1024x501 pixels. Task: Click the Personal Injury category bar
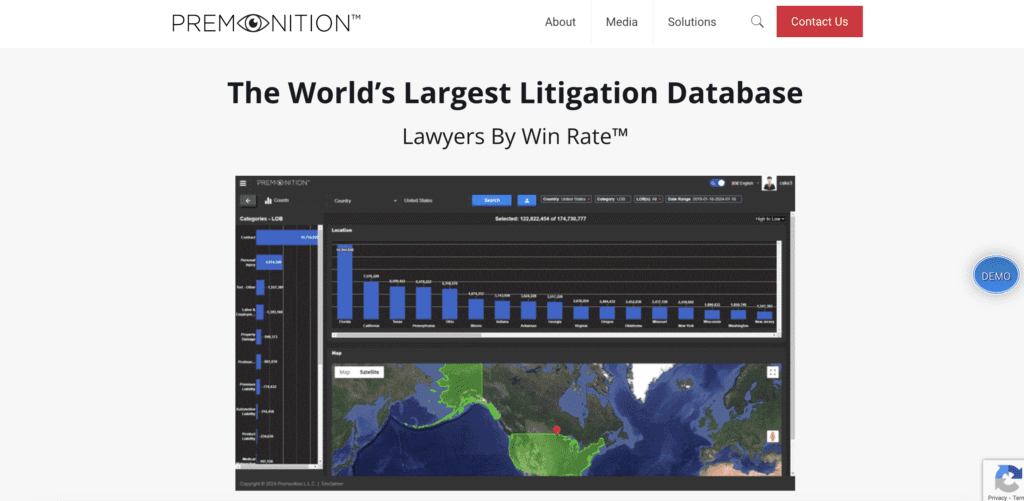pyautogui.click(x=269, y=262)
